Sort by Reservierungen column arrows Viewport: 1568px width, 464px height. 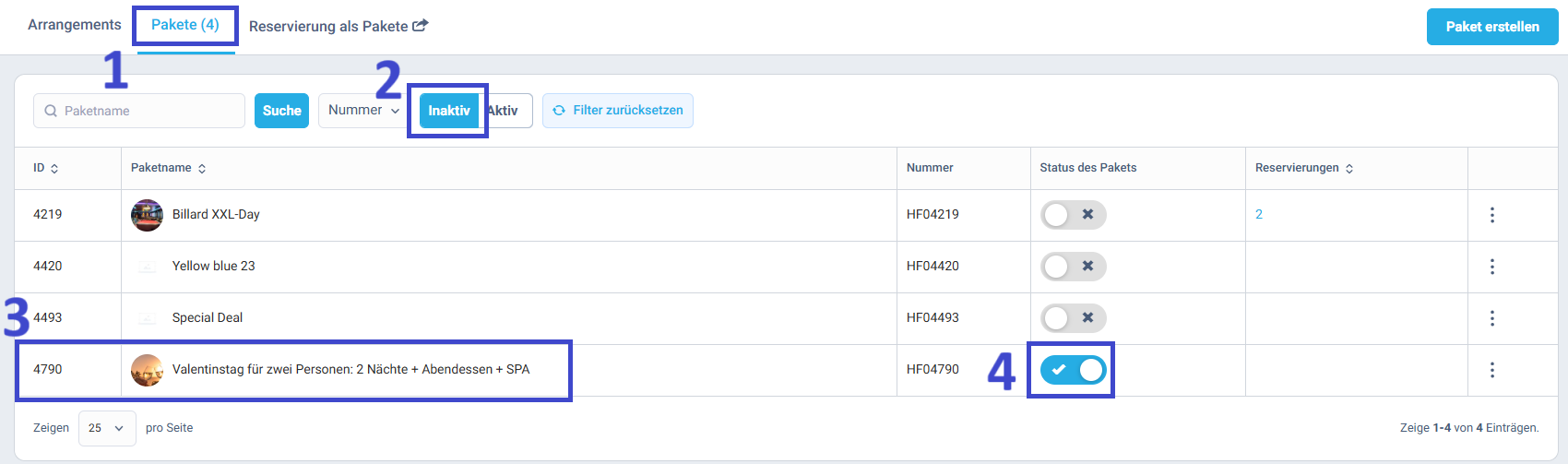[1349, 169]
